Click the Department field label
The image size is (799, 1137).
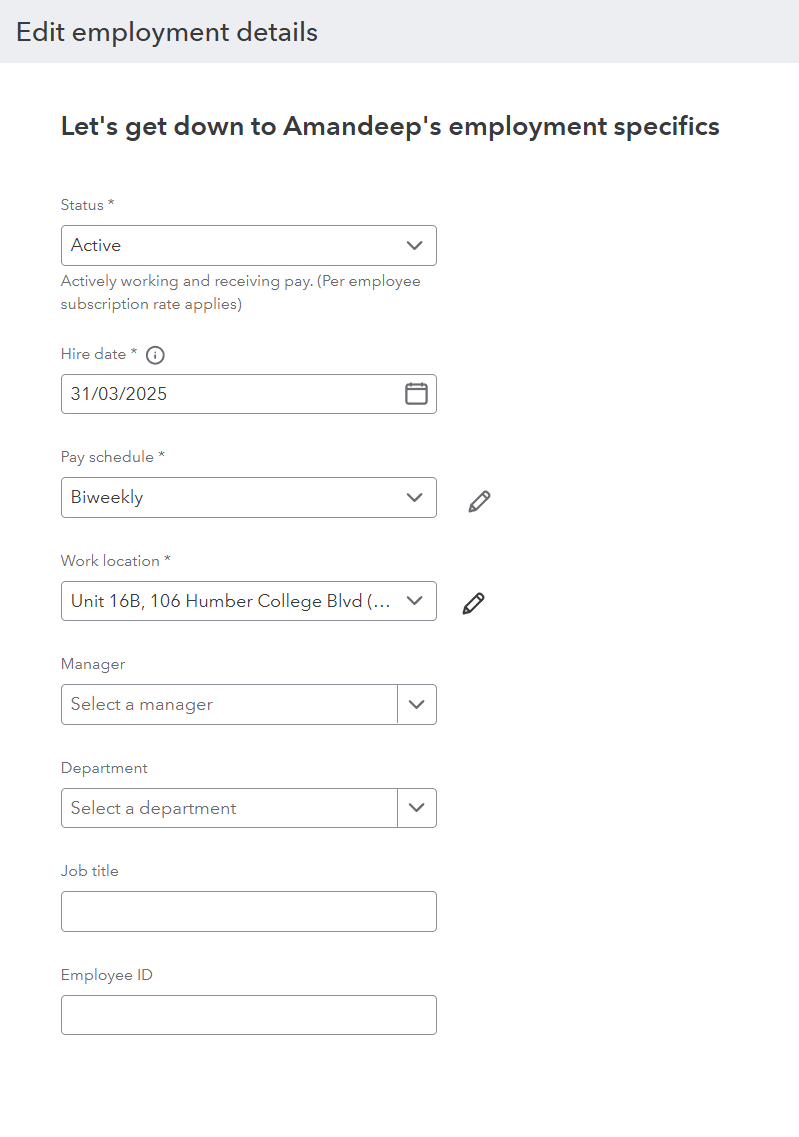pos(104,768)
